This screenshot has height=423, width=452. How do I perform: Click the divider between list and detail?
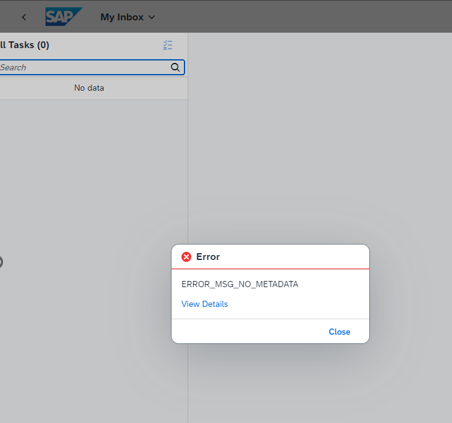(x=188, y=167)
